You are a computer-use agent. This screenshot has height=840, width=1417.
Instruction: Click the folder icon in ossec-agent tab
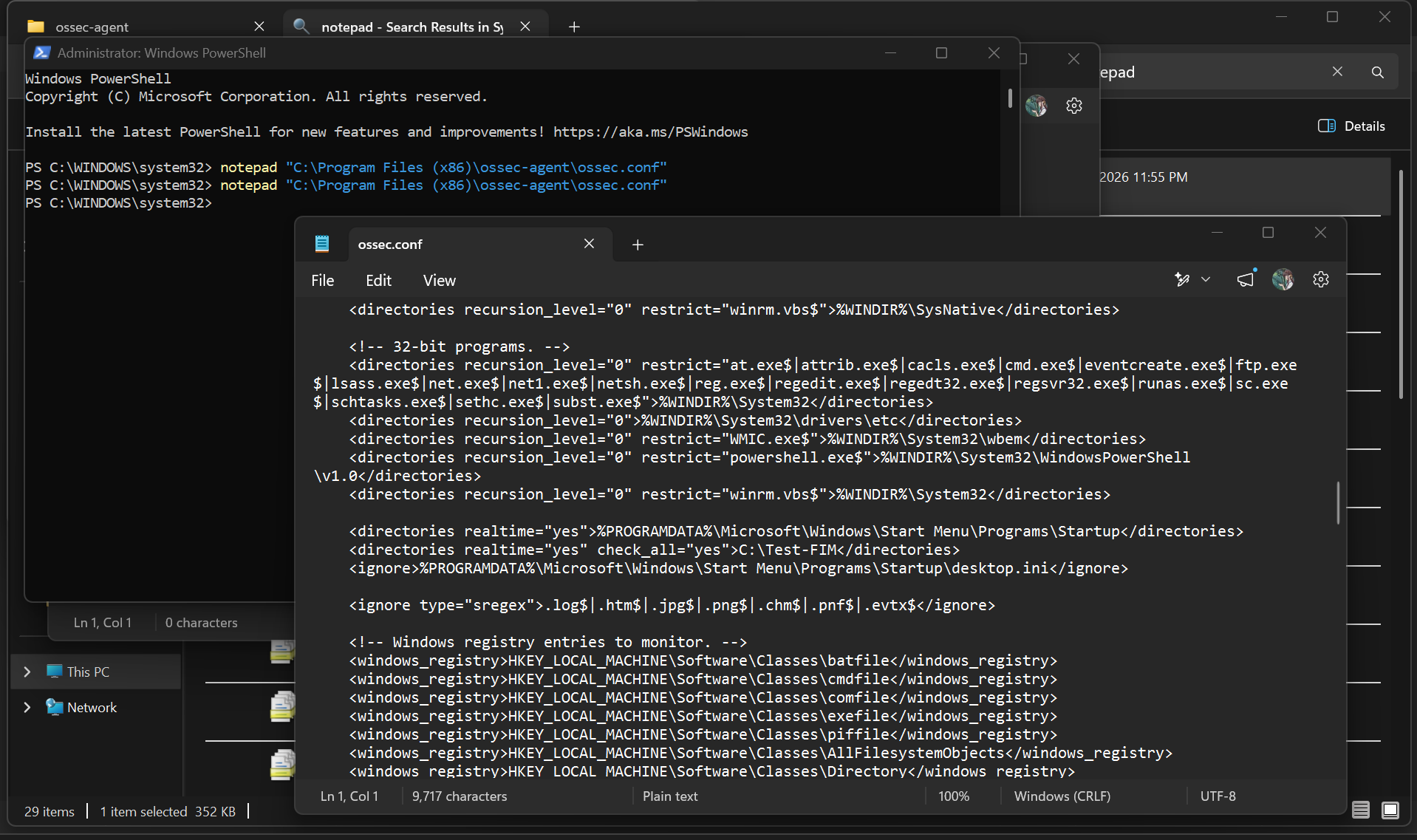coord(35,27)
